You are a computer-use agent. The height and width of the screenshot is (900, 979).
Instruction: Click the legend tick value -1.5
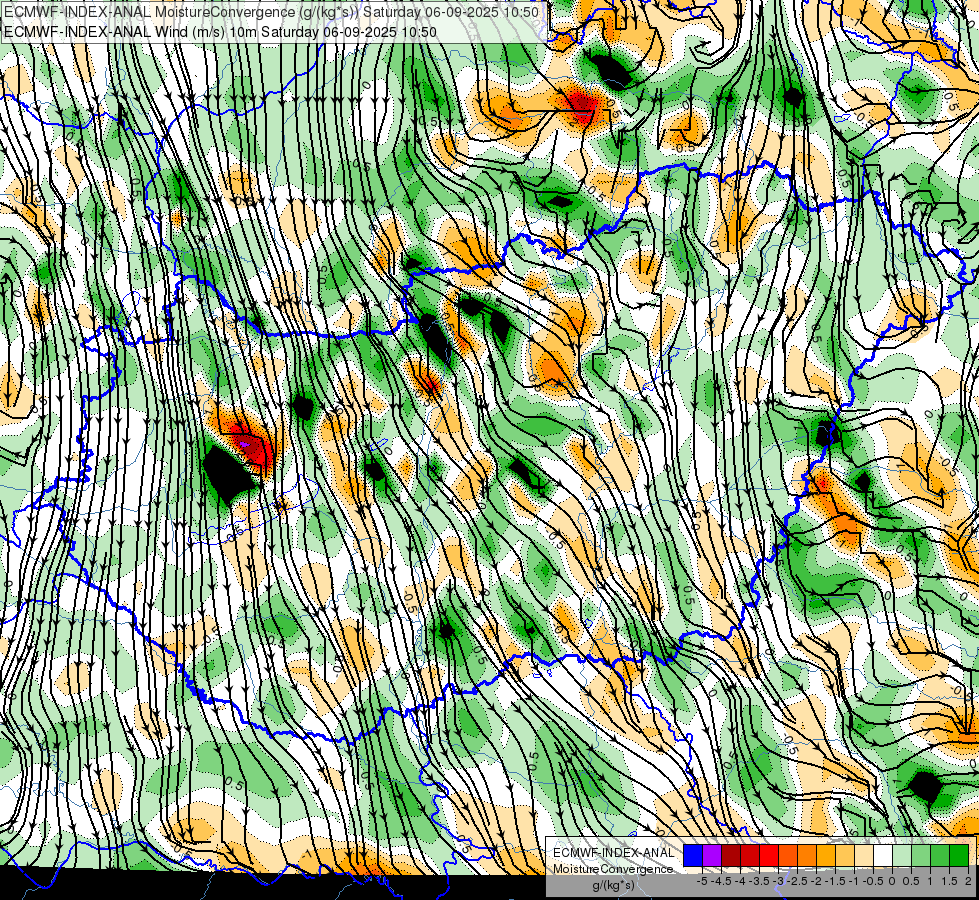(835, 881)
